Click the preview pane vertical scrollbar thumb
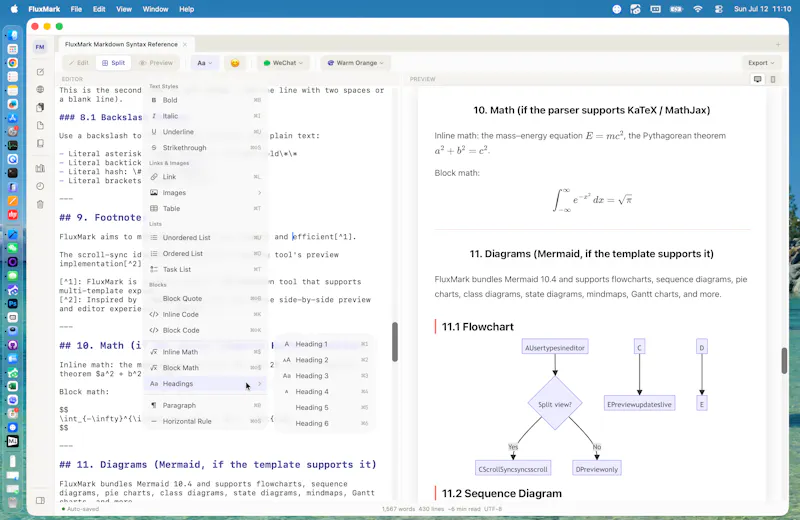The width and height of the screenshot is (800, 520). [x=784, y=360]
